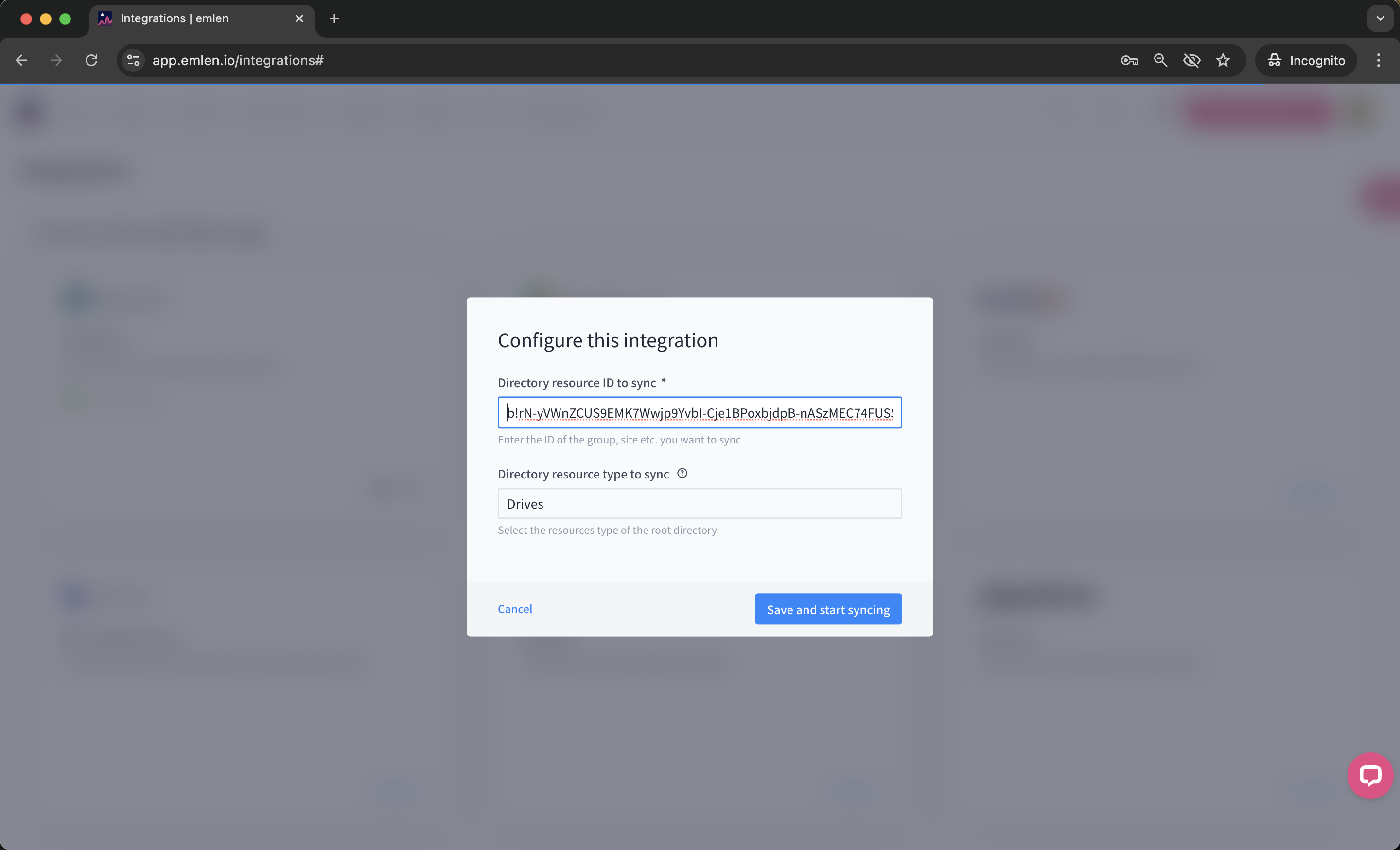Go back to previous page
Screen dimensions: 1400x850
[21, 60]
